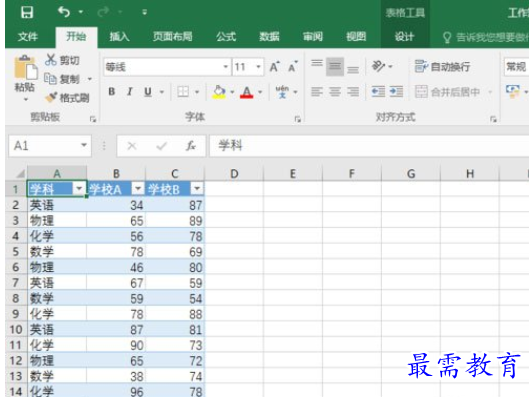Click 自动换行 wrap text button

tap(442, 66)
